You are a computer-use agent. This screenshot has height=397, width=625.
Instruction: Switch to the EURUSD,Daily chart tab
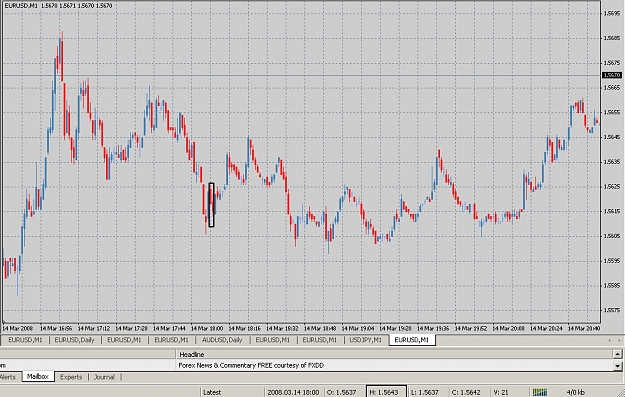click(75, 340)
